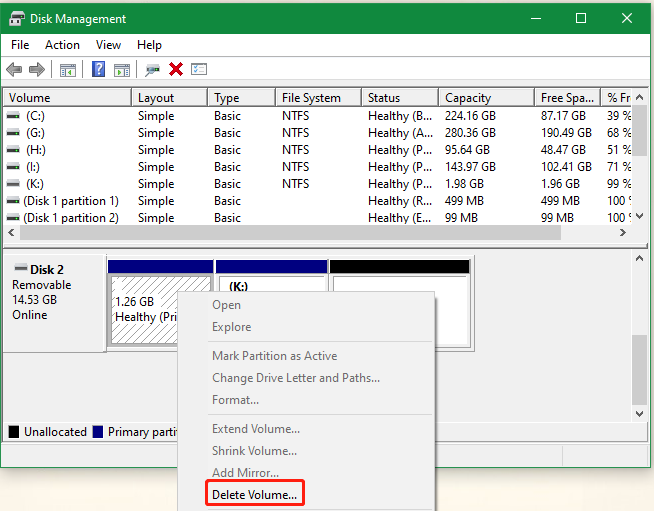
Task: Select the (C:) volume drive icon
Action: 13,116
